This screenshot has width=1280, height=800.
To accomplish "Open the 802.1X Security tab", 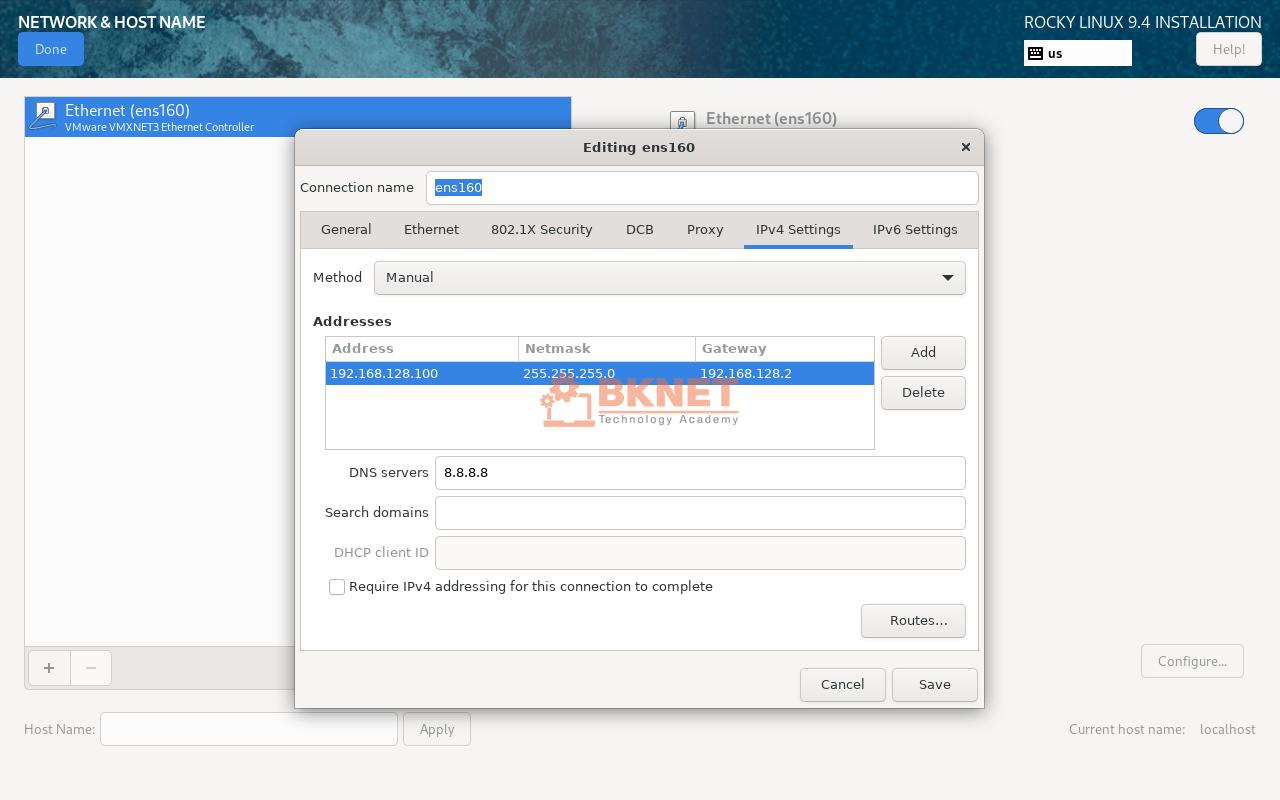I will [x=541, y=229].
